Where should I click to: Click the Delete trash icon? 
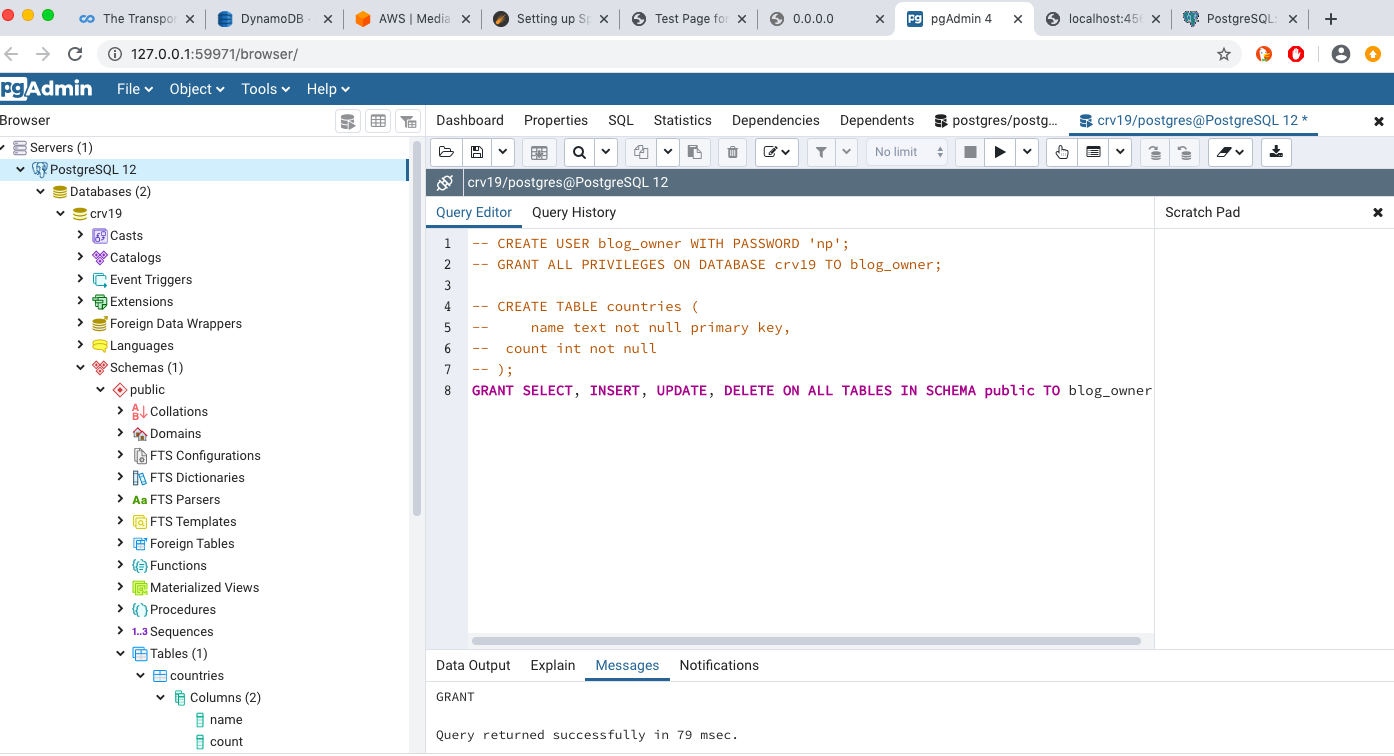[732, 152]
